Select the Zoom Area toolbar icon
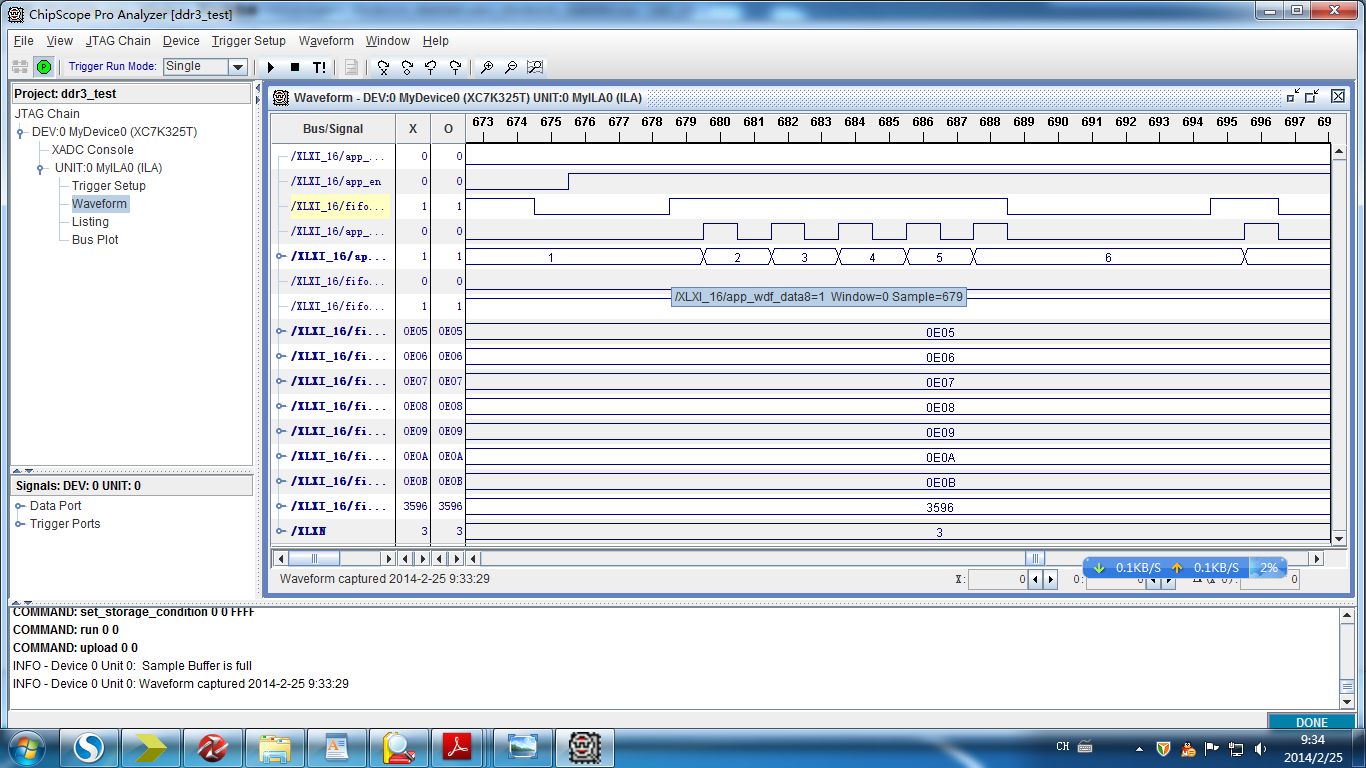1366x768 pixels. click(x=535, y=67)
